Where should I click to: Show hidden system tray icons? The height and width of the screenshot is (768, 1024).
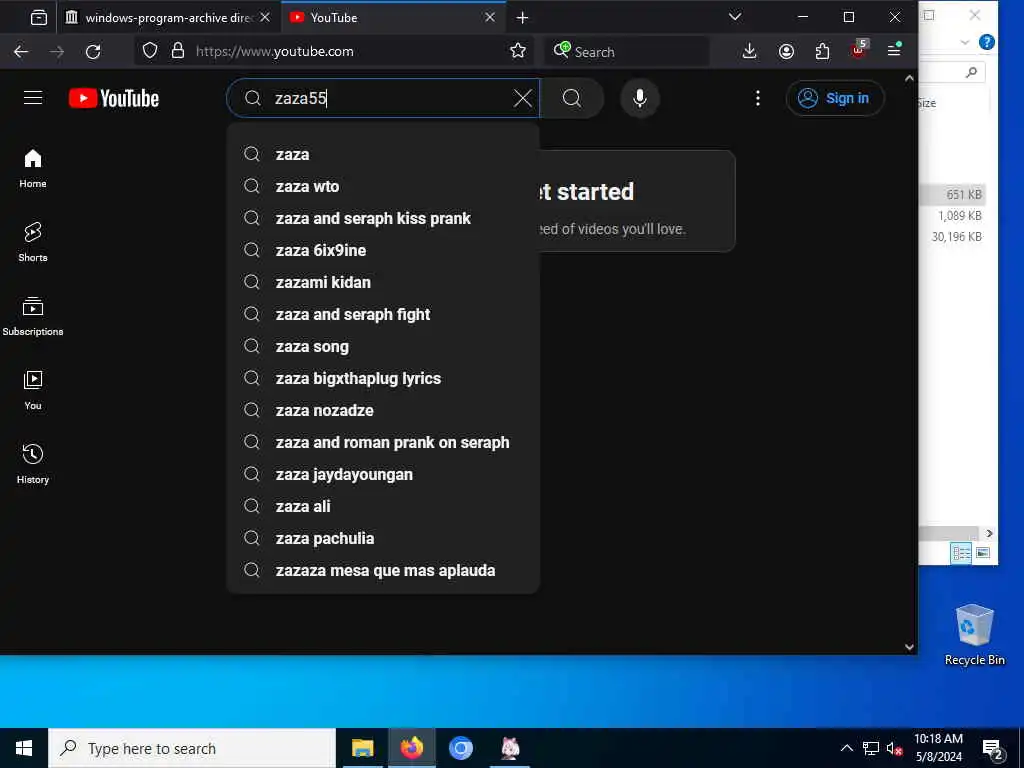[846, 748]
